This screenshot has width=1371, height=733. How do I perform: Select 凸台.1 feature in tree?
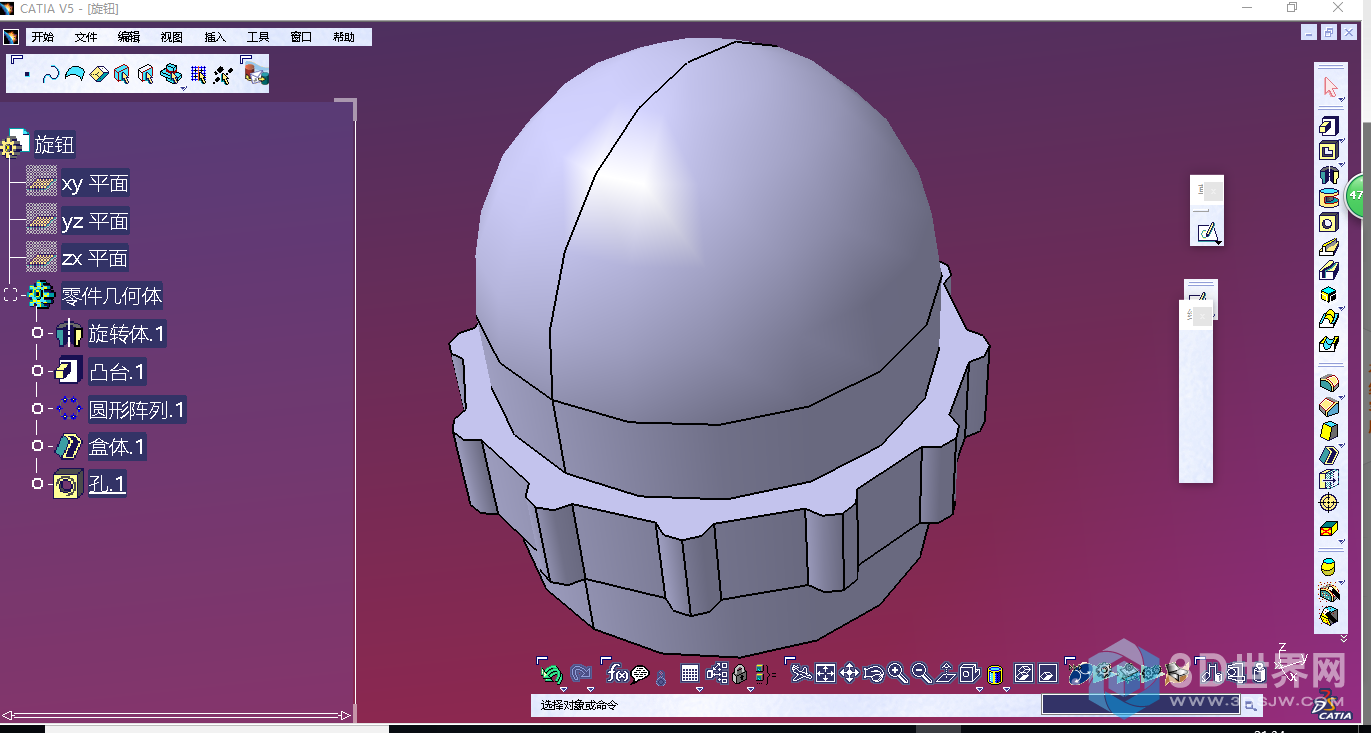[117, 373]
